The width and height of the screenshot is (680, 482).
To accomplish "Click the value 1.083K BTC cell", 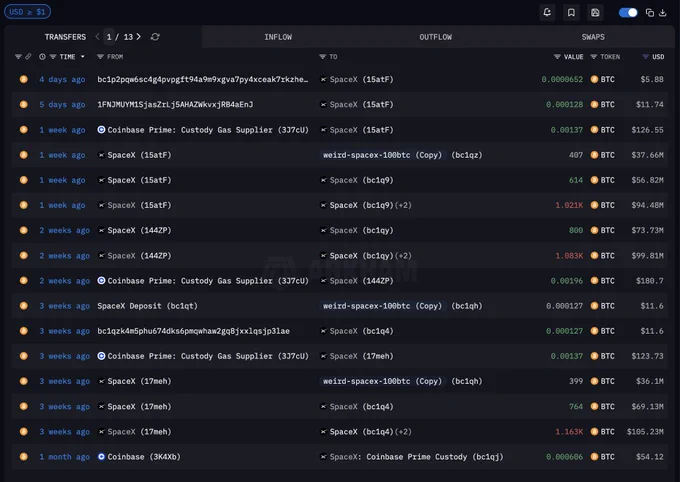I will click(569, 256).
